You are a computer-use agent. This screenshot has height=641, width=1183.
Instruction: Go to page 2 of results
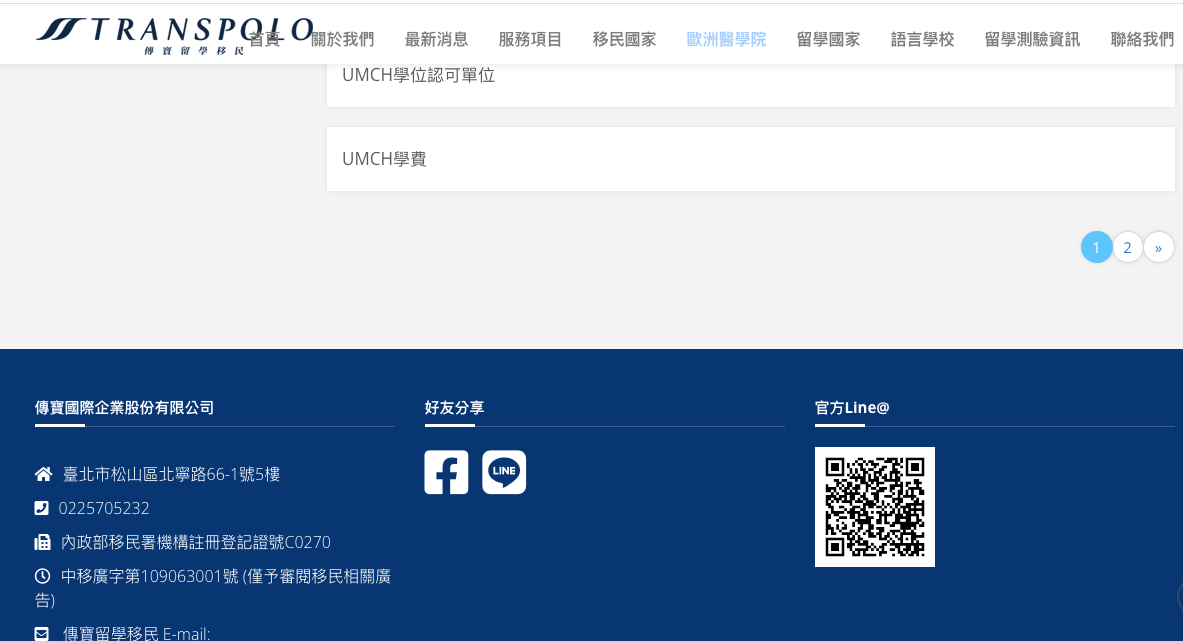[x=1127, y=247]
